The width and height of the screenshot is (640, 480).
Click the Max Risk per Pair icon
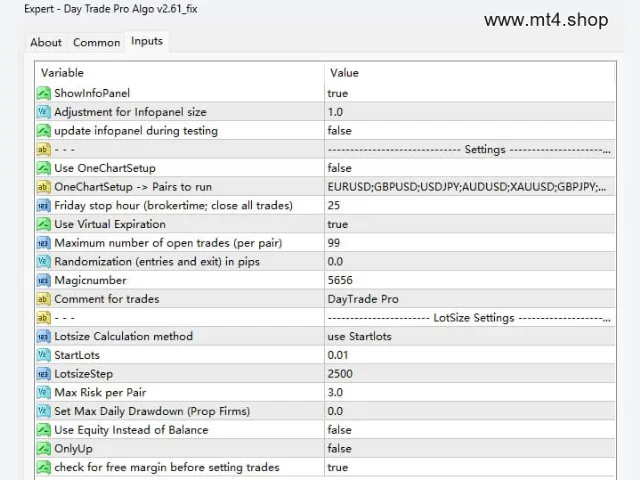point(43,393)
